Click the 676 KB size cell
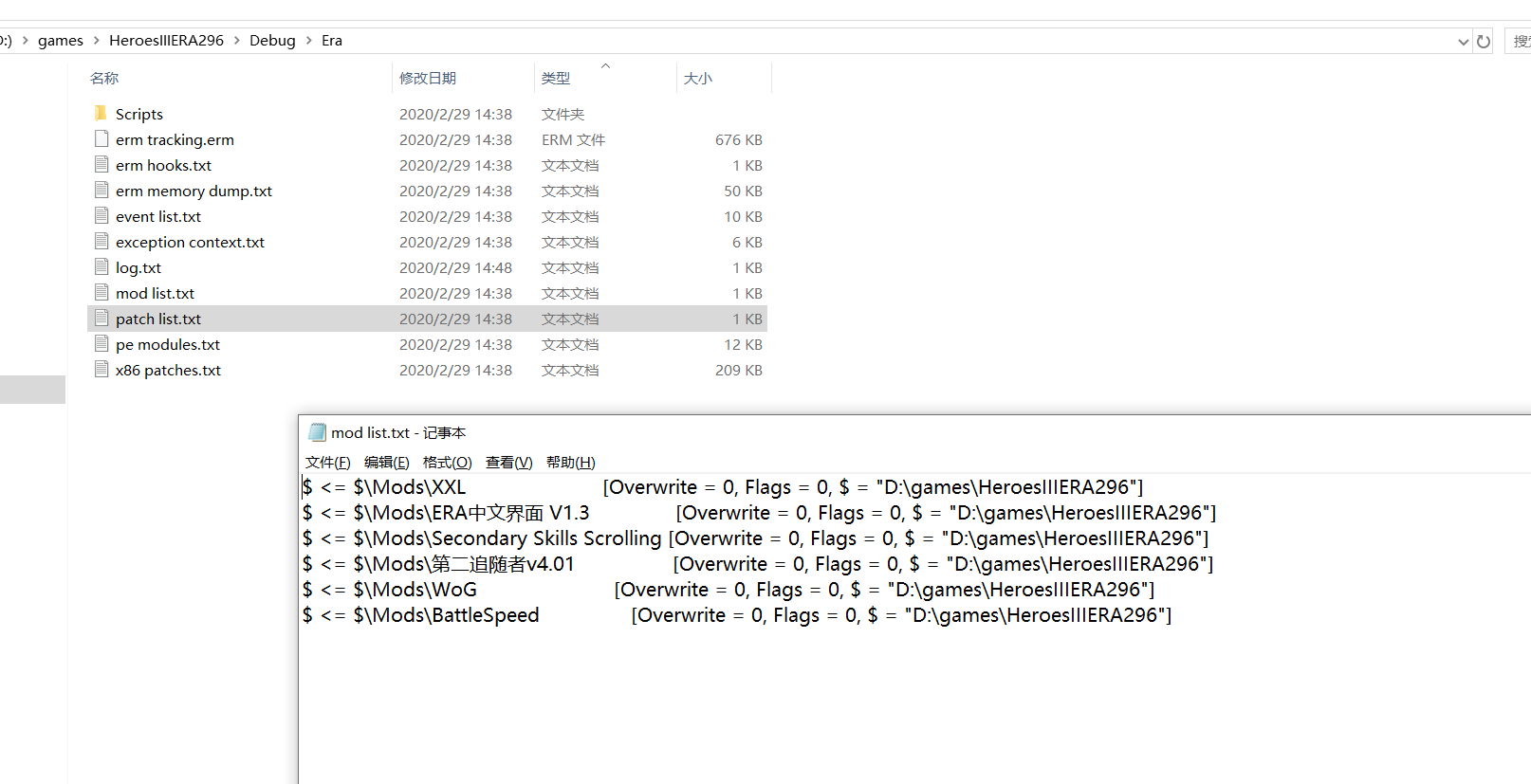This screenshot has width=1531, height=784. tap(739, 139)
